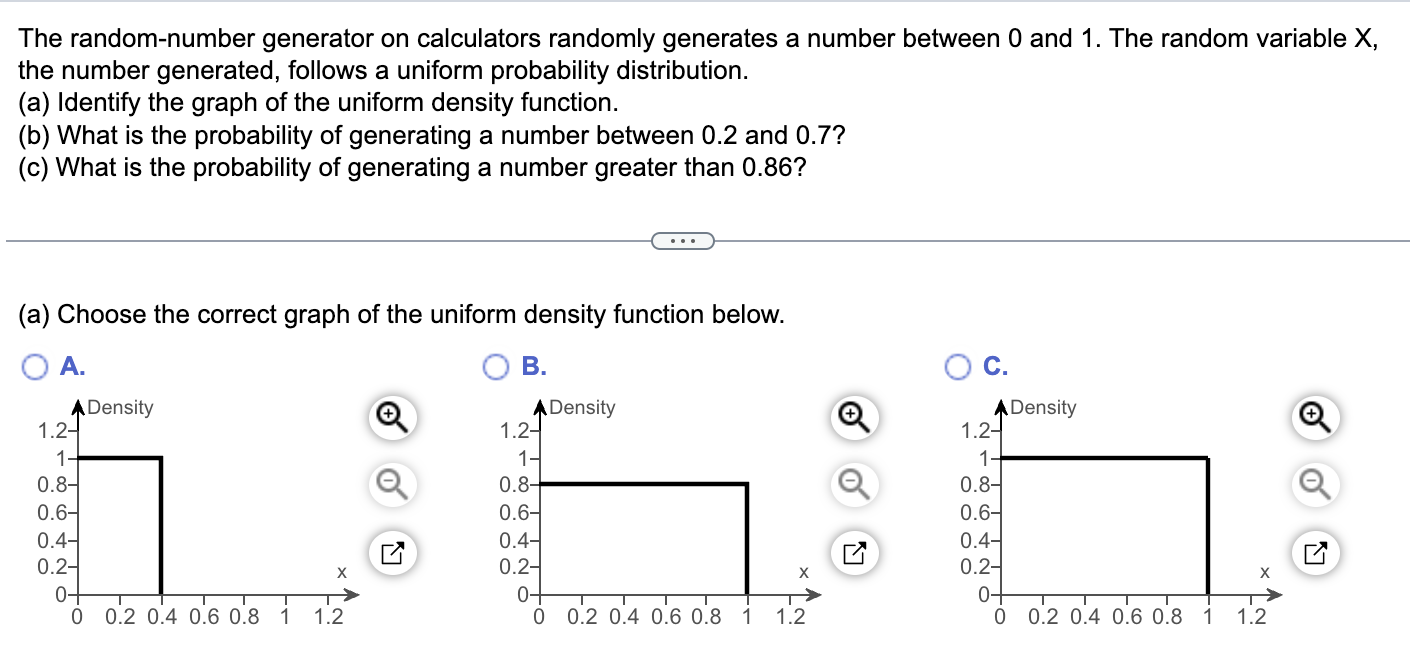Open graph C in a larger pop-out view
1410x660 pixels.
click(x=1314, y=553)
